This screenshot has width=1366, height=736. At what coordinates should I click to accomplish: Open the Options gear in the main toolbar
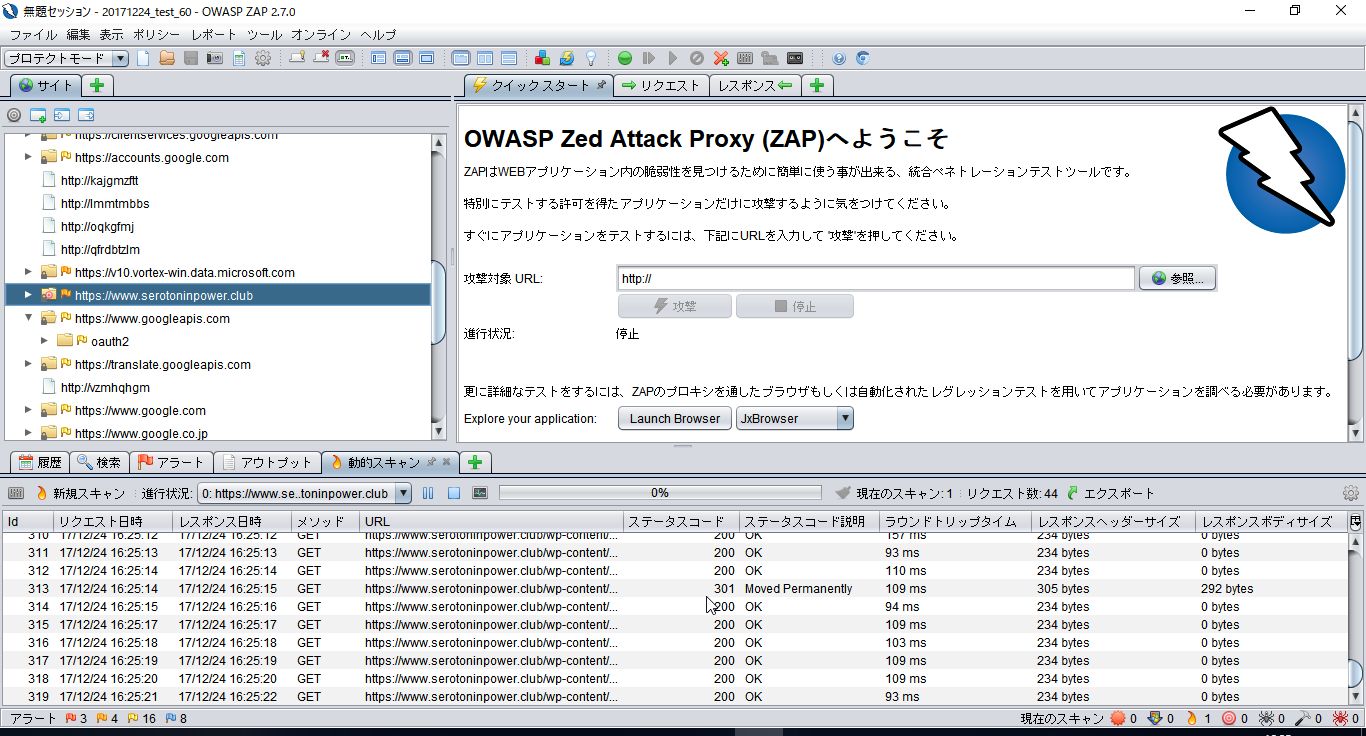coord(263,59)
